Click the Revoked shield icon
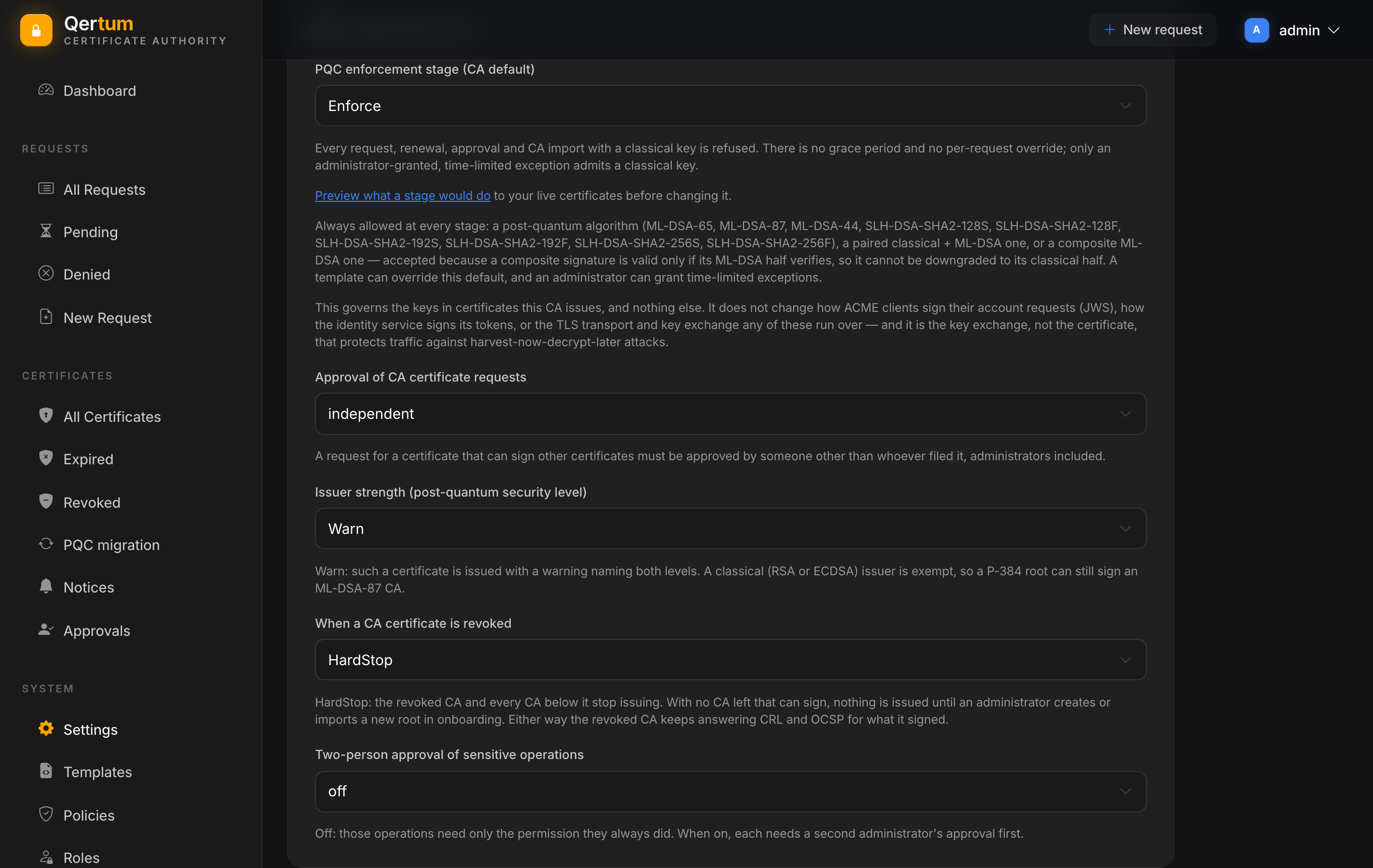Screen dimensions: 1373x868 pos(45,502)
